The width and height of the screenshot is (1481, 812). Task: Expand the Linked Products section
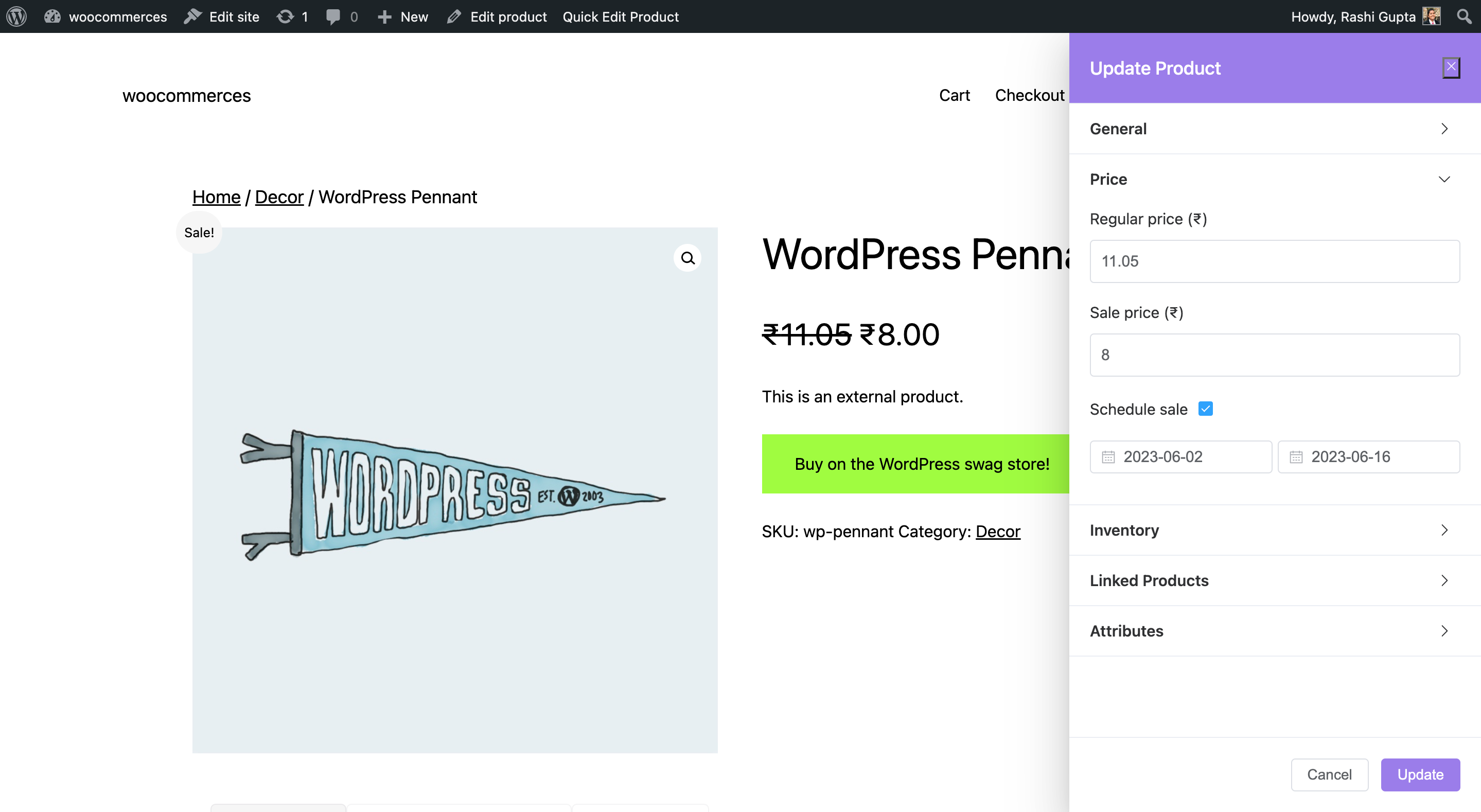click(x=1275, y=580)
